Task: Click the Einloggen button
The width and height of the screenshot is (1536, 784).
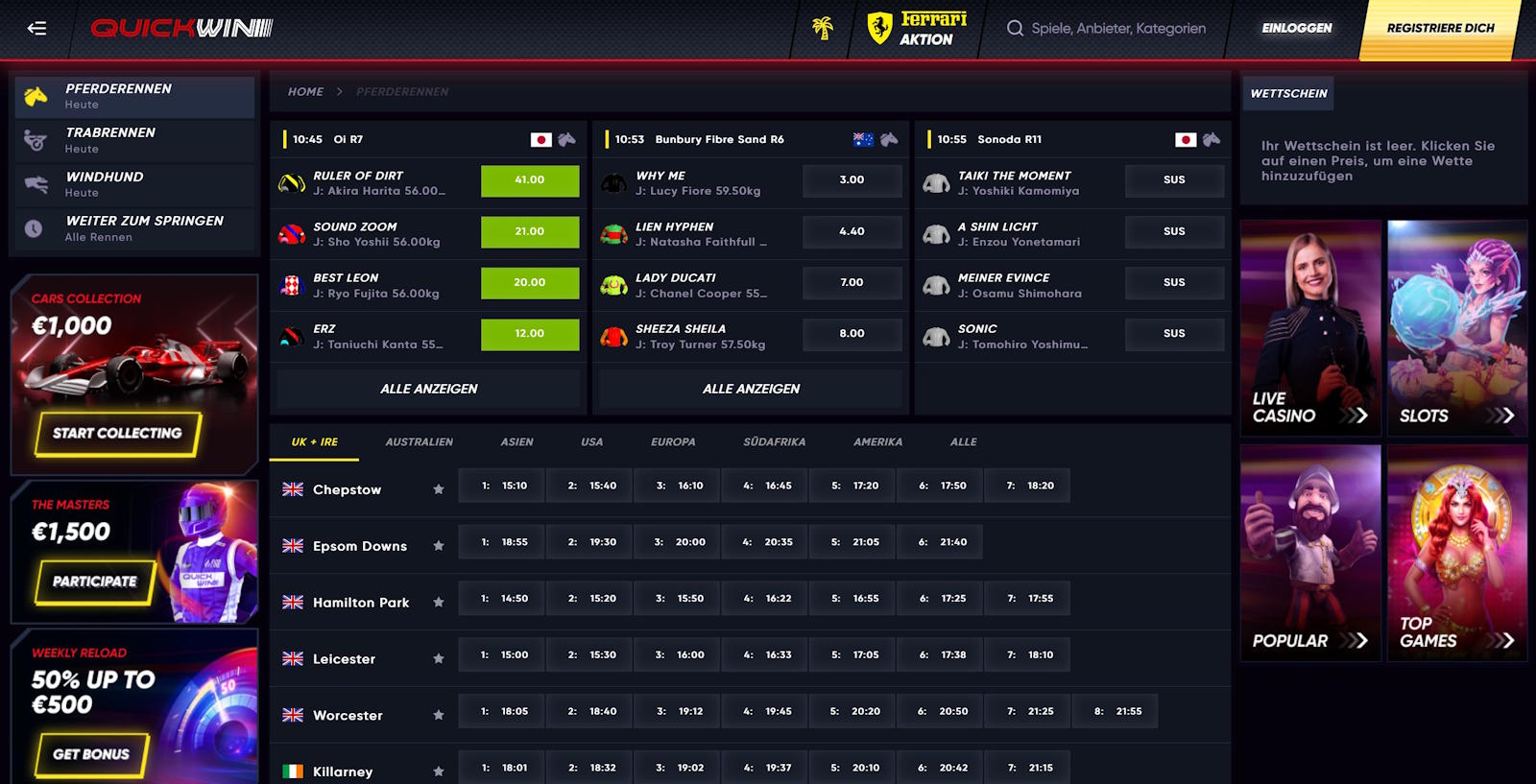Action: (1296, 28)
